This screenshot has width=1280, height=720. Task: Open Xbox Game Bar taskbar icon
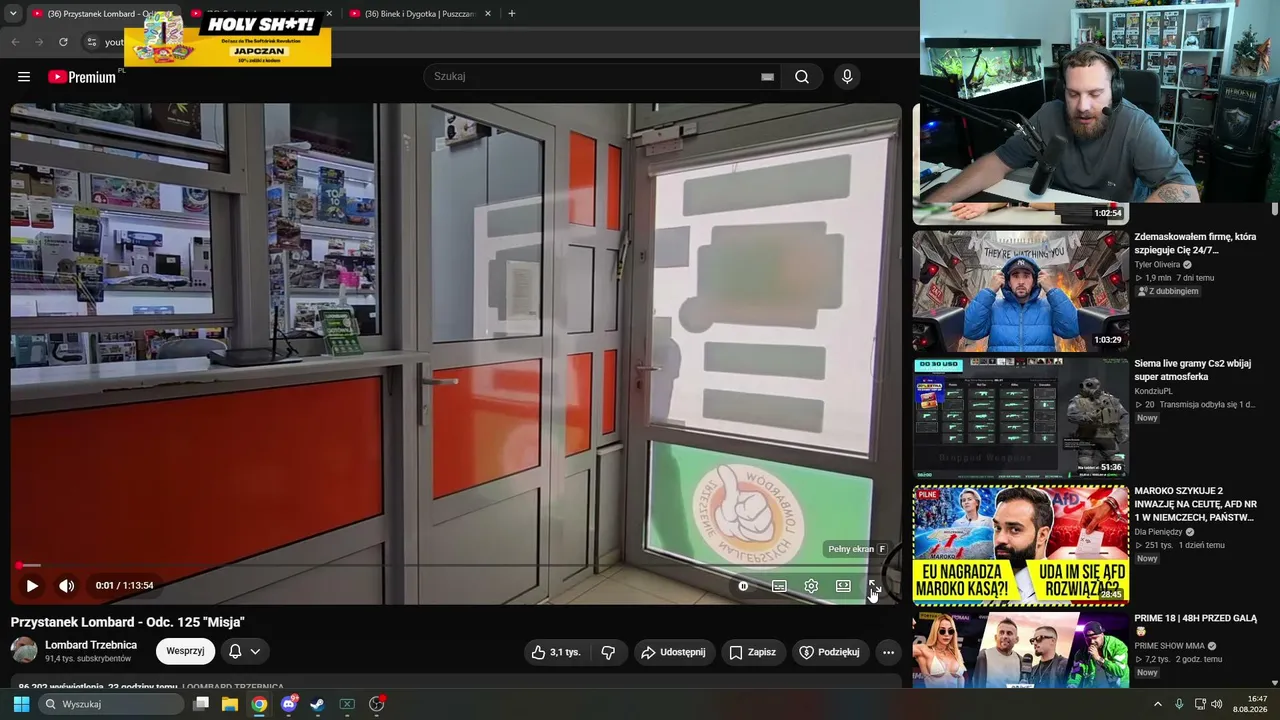(347, 704)
